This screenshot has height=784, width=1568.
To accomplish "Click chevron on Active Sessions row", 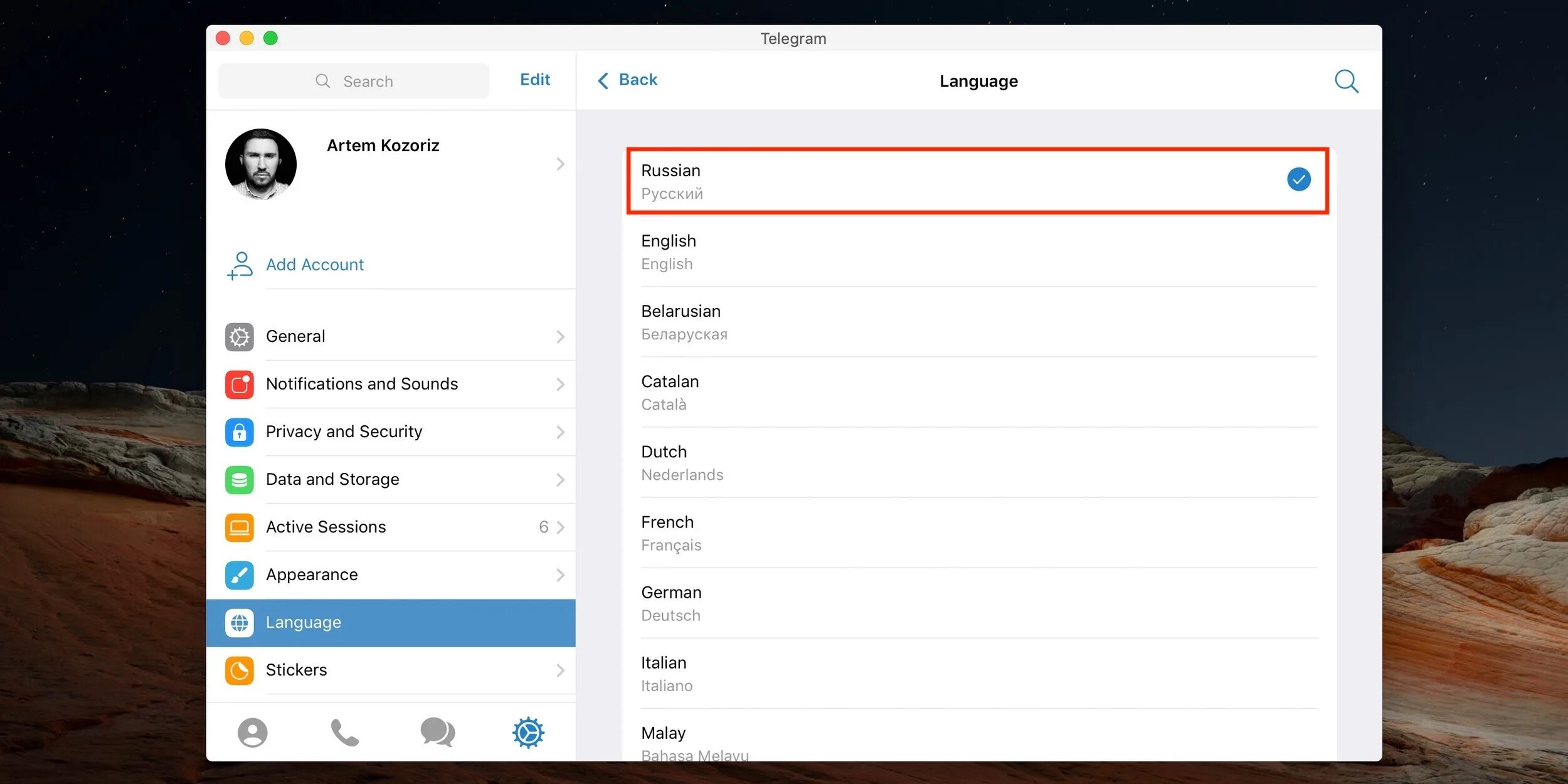I will (x=560, y=527).
